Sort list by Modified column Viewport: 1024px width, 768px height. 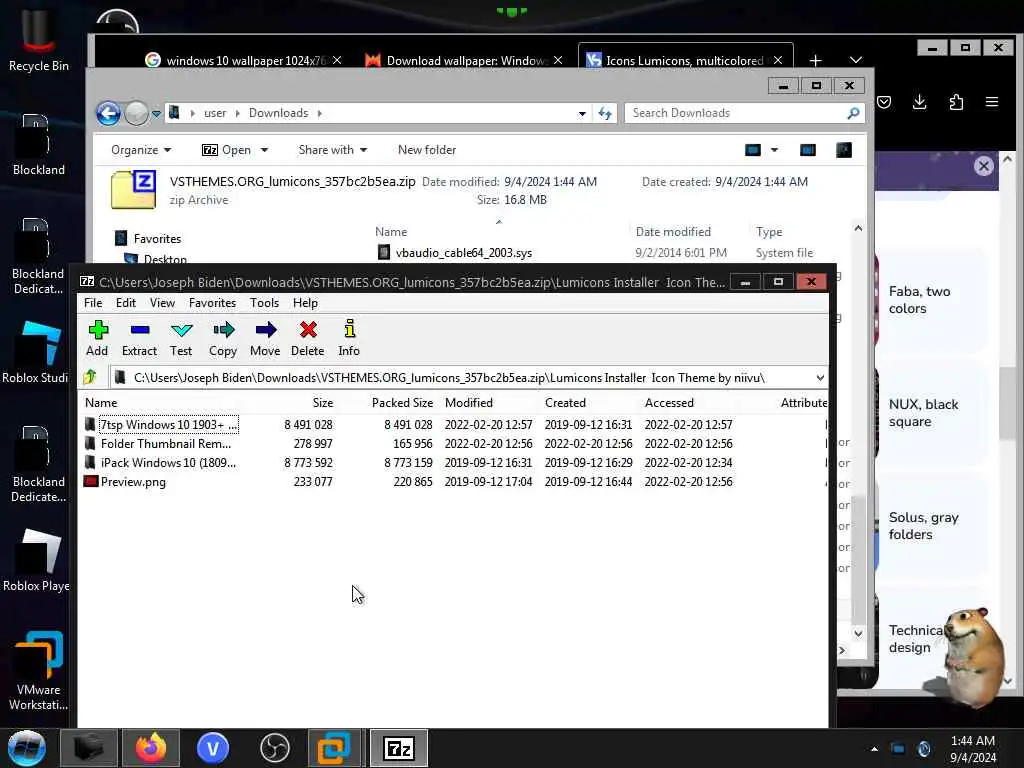(x=469, y=403)
